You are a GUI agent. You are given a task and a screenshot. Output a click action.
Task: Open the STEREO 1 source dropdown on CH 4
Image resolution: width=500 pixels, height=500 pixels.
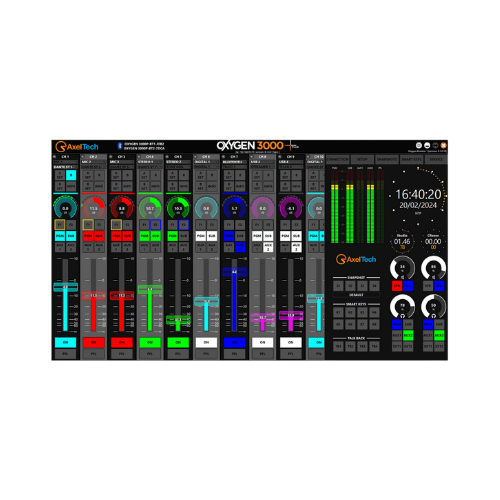[150, 162]
